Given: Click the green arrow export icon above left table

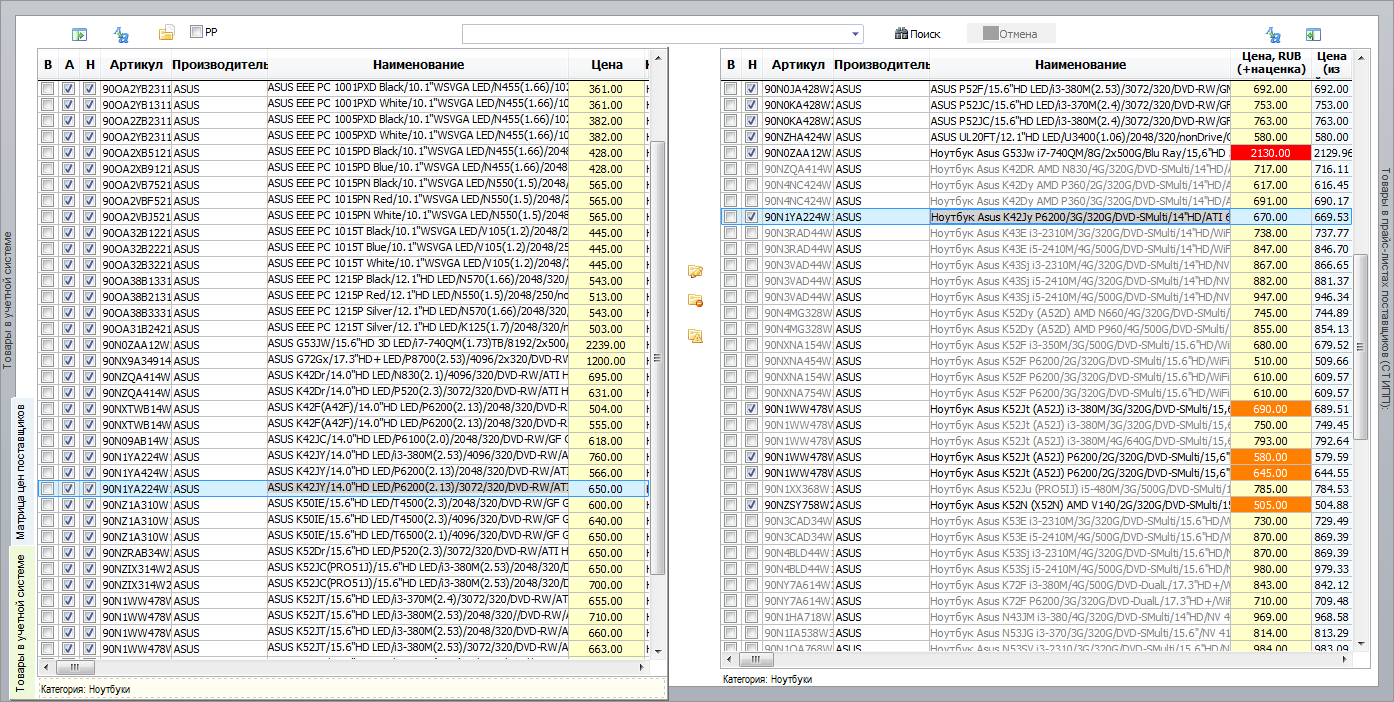Looking at the screenshot, I should [x=79, y=34].
